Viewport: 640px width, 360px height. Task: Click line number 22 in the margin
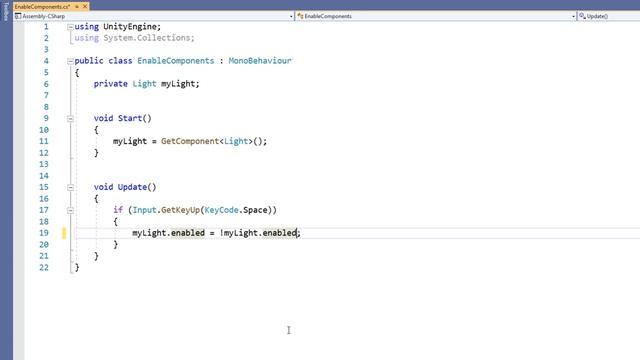tap(44, 267)
